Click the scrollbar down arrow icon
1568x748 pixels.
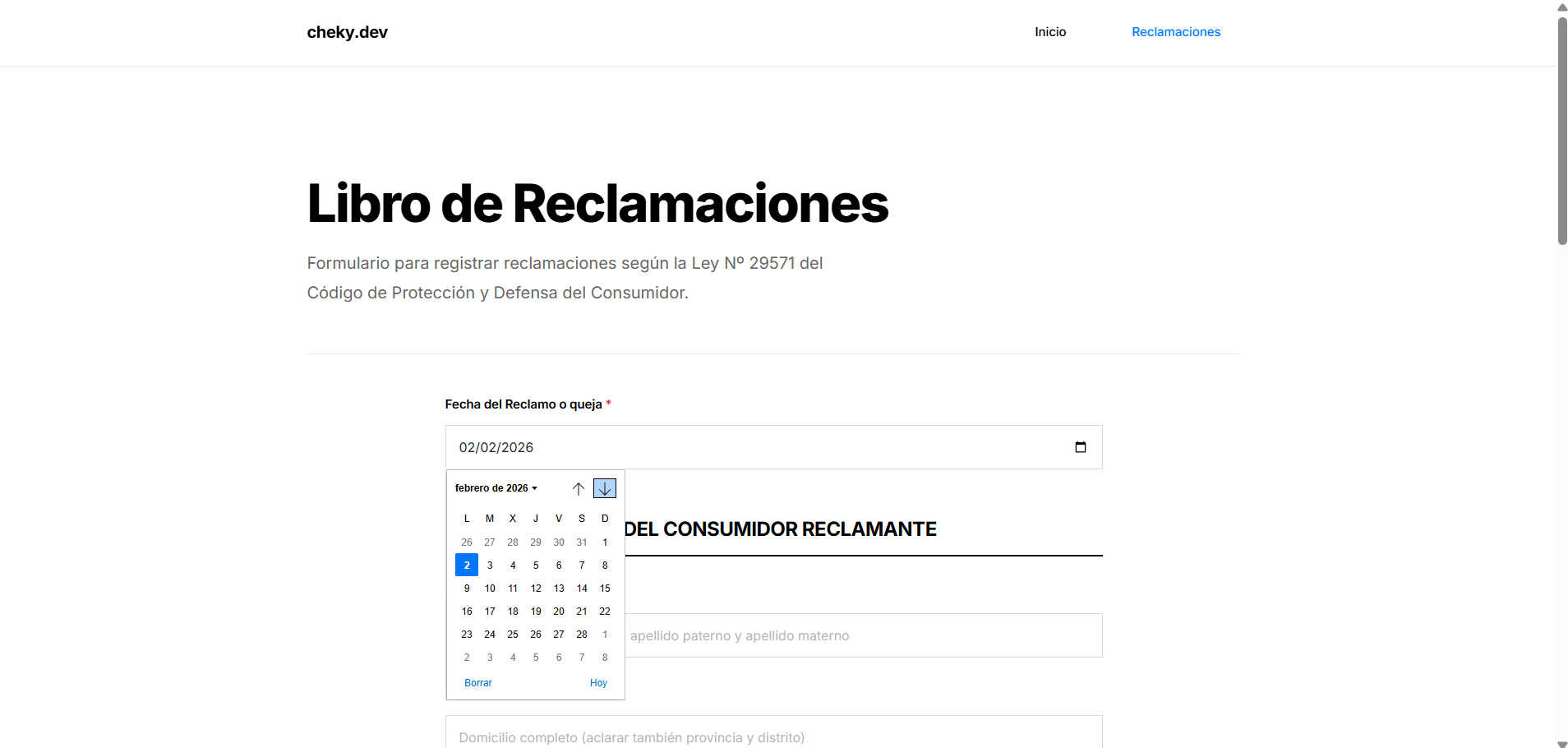coord(1561,740)
